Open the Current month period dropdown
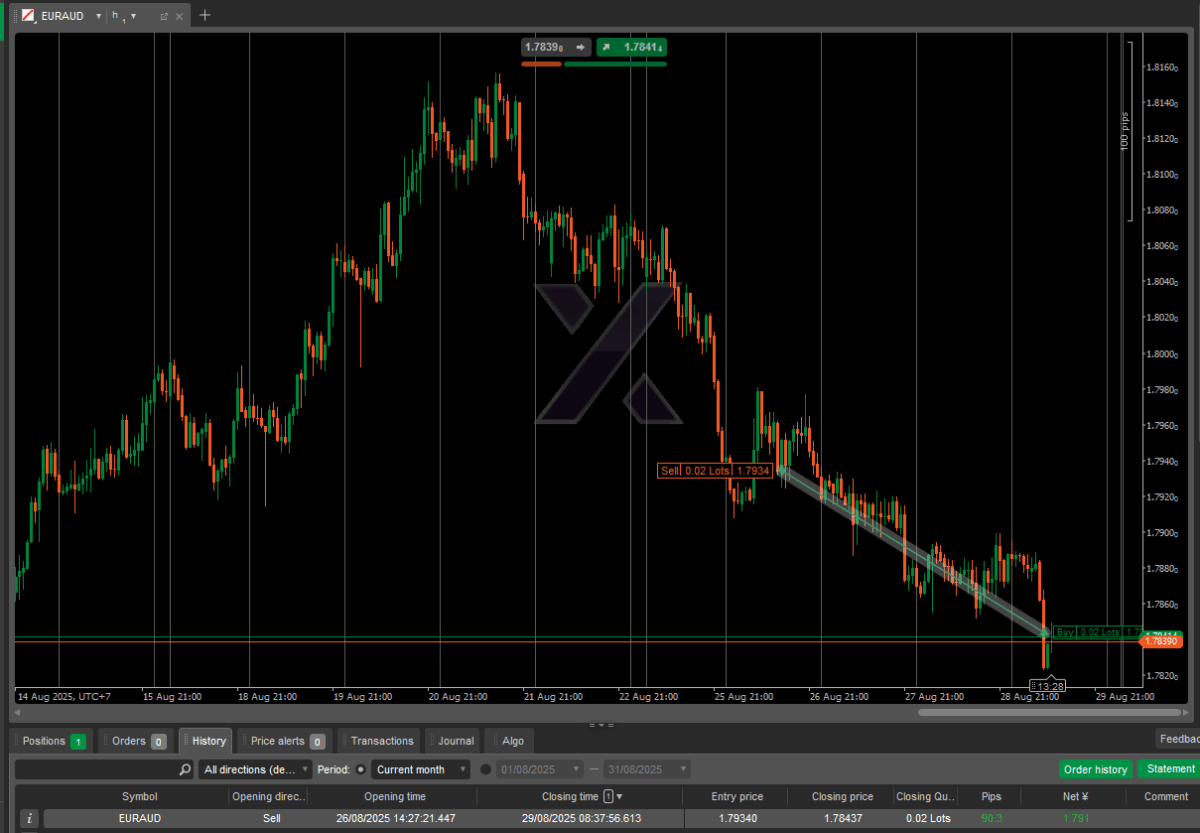The width and height of the screenshot is (1200, 833). (x=421, y=770)
